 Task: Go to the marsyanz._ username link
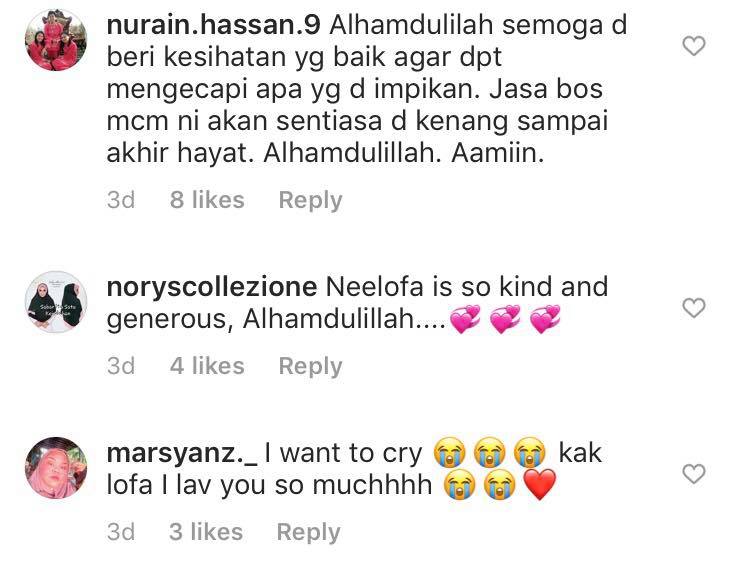point(182,453)
